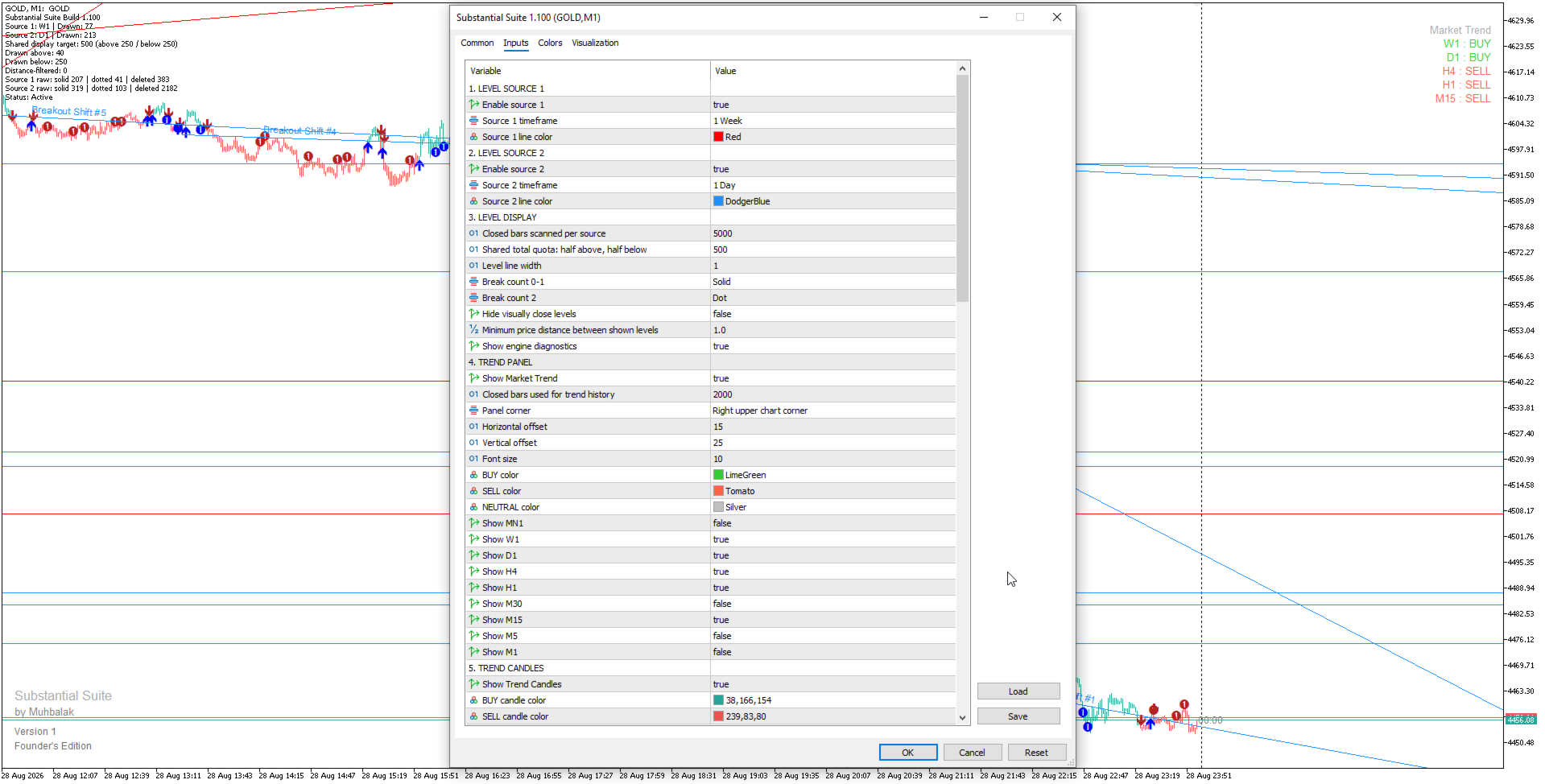
Task: Click the Cancel button
Action: coord(972,753)
